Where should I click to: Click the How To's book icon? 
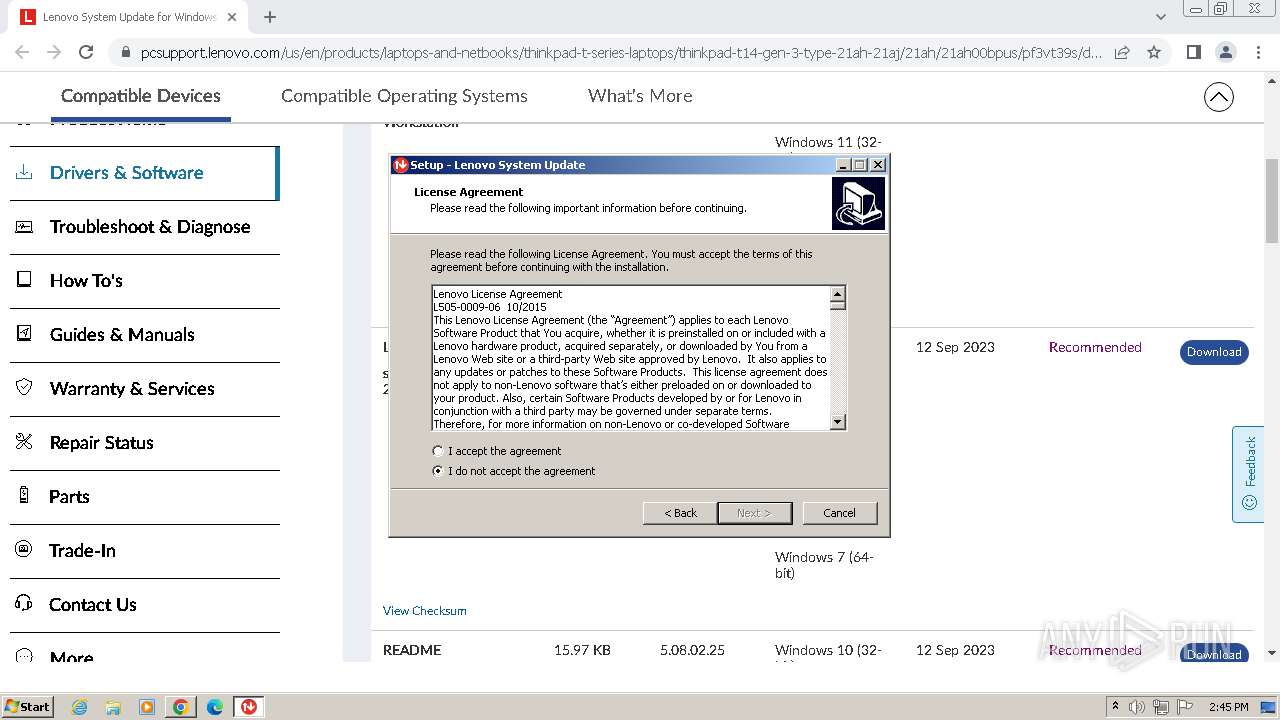point(24,280)
